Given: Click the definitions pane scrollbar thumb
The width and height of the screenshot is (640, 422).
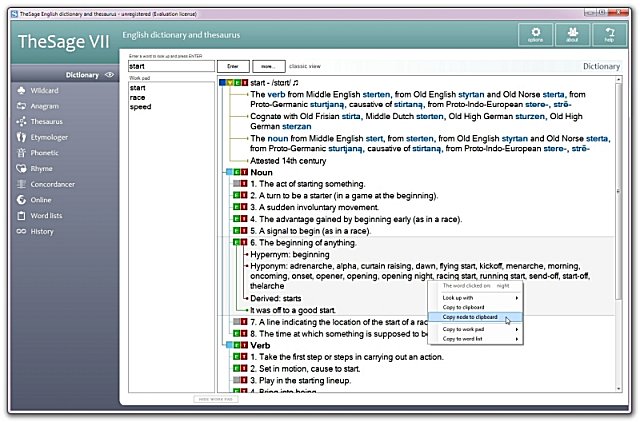Looking at the screenshot, I should point(618,192).
